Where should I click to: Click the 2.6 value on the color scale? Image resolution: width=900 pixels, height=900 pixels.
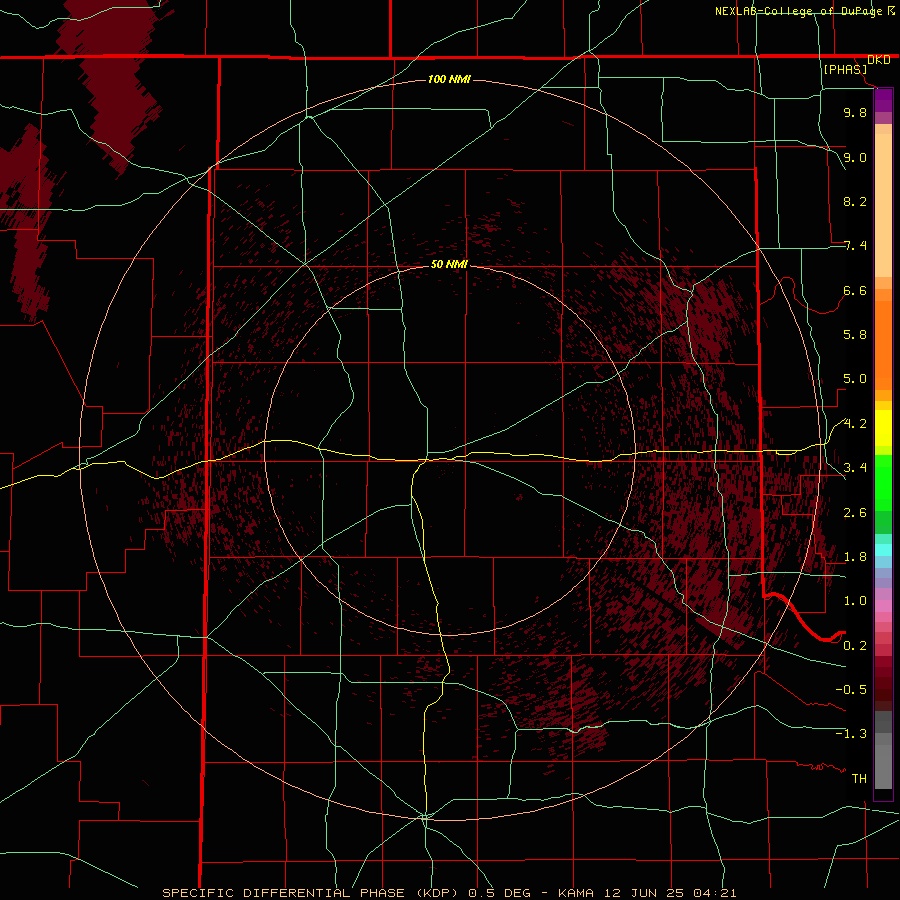coord(855,513)
